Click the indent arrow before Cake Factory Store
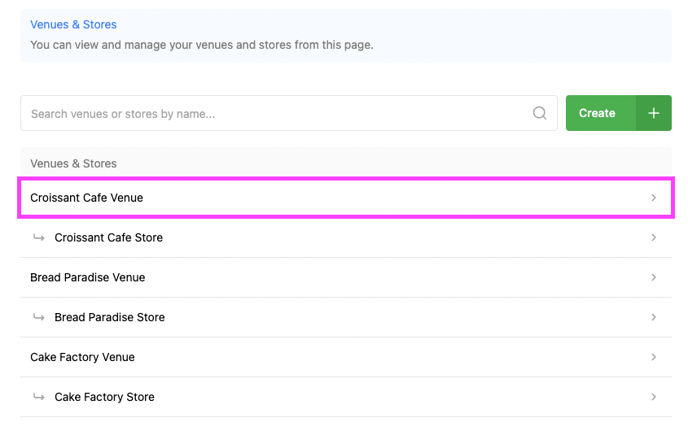688x431 pixels. (39, 397)
